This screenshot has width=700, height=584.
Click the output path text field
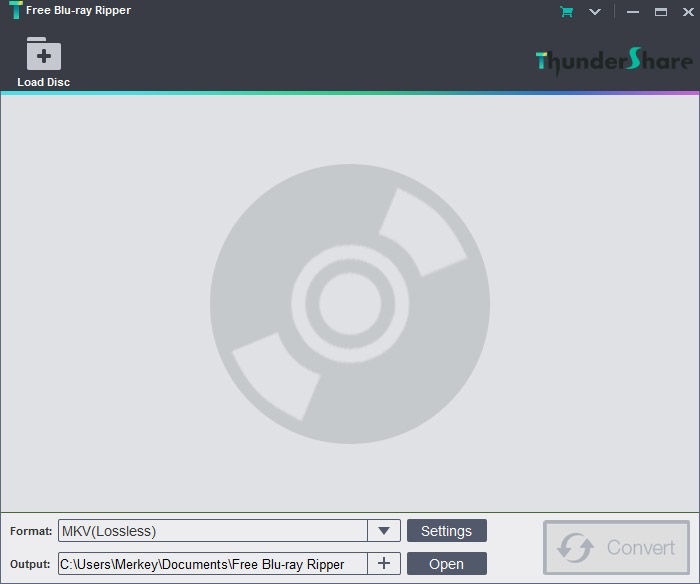coord(212,564)
